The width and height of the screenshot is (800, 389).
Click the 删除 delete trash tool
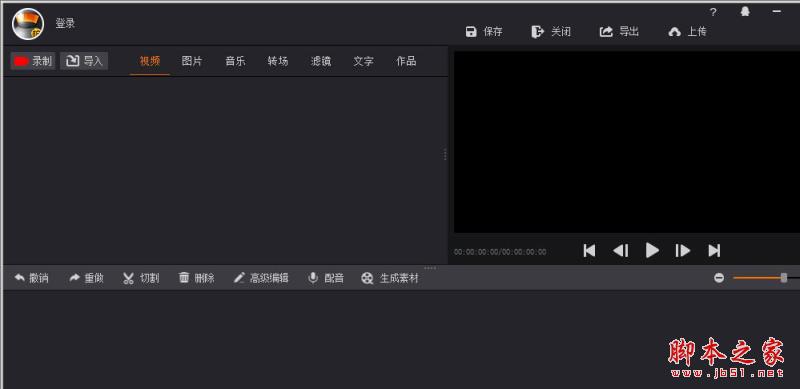[196, 278]
